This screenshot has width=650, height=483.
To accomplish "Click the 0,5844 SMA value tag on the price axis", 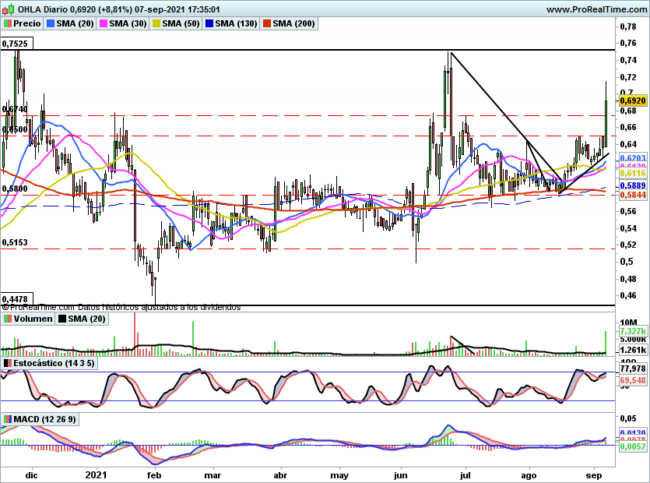I will click(633, 194).
